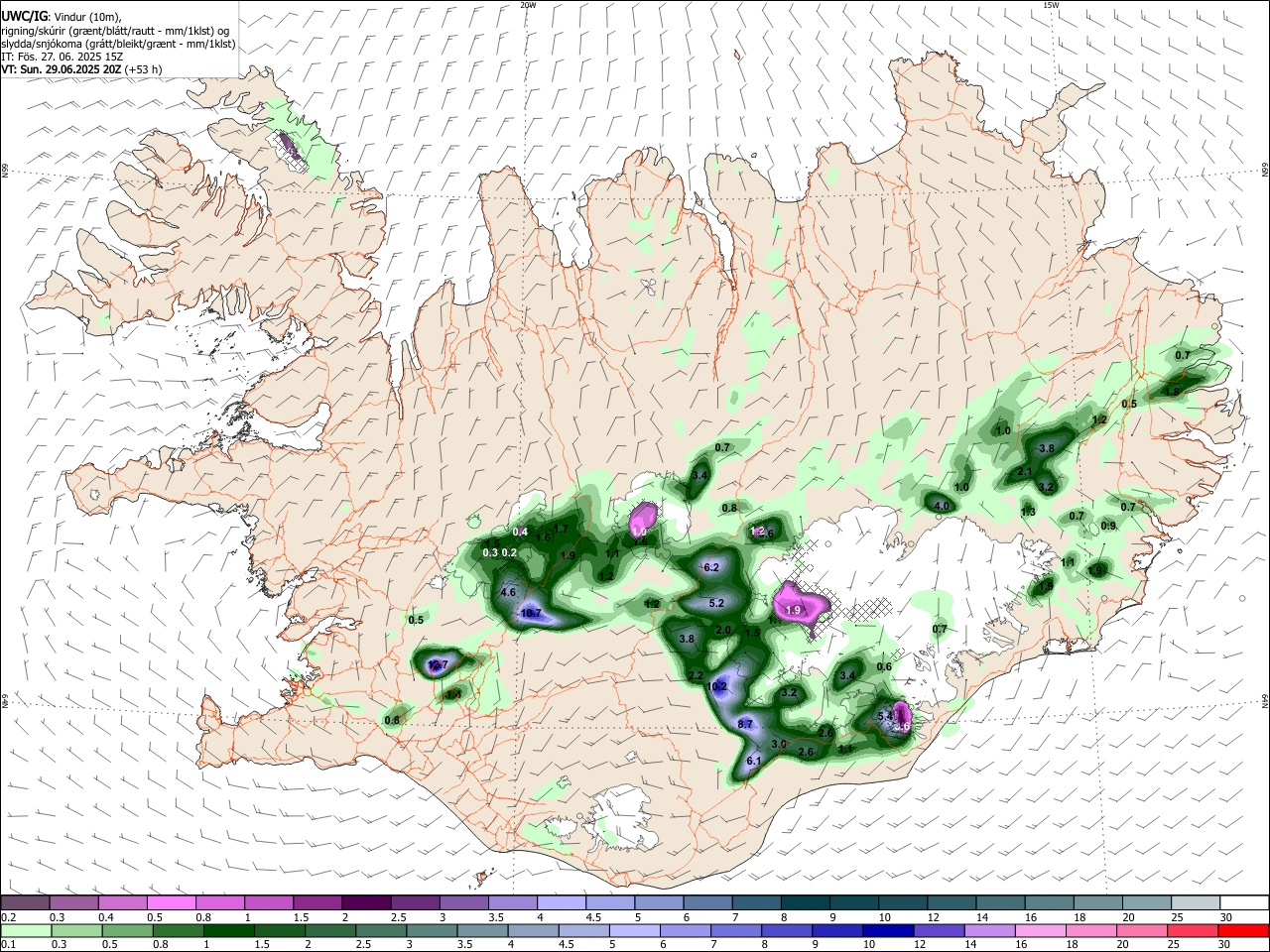Click the 6.2 precipitation value

710,568
